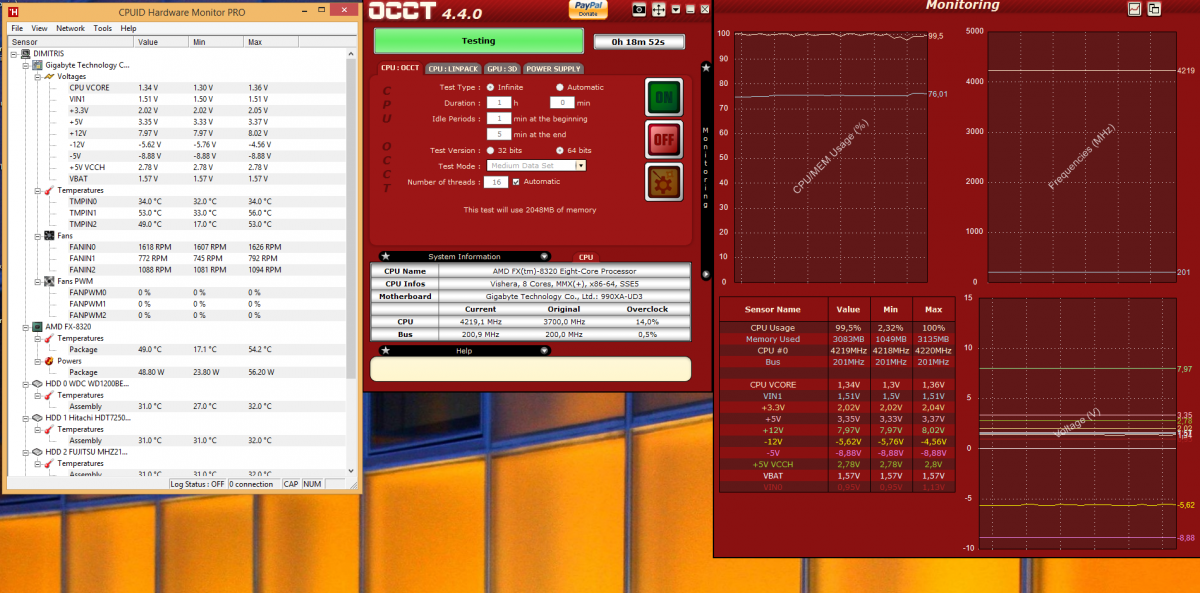The width and height of the screenshot is (1200, 593).
Task: Open OCCT test settings gear icon
Action: 663,183
